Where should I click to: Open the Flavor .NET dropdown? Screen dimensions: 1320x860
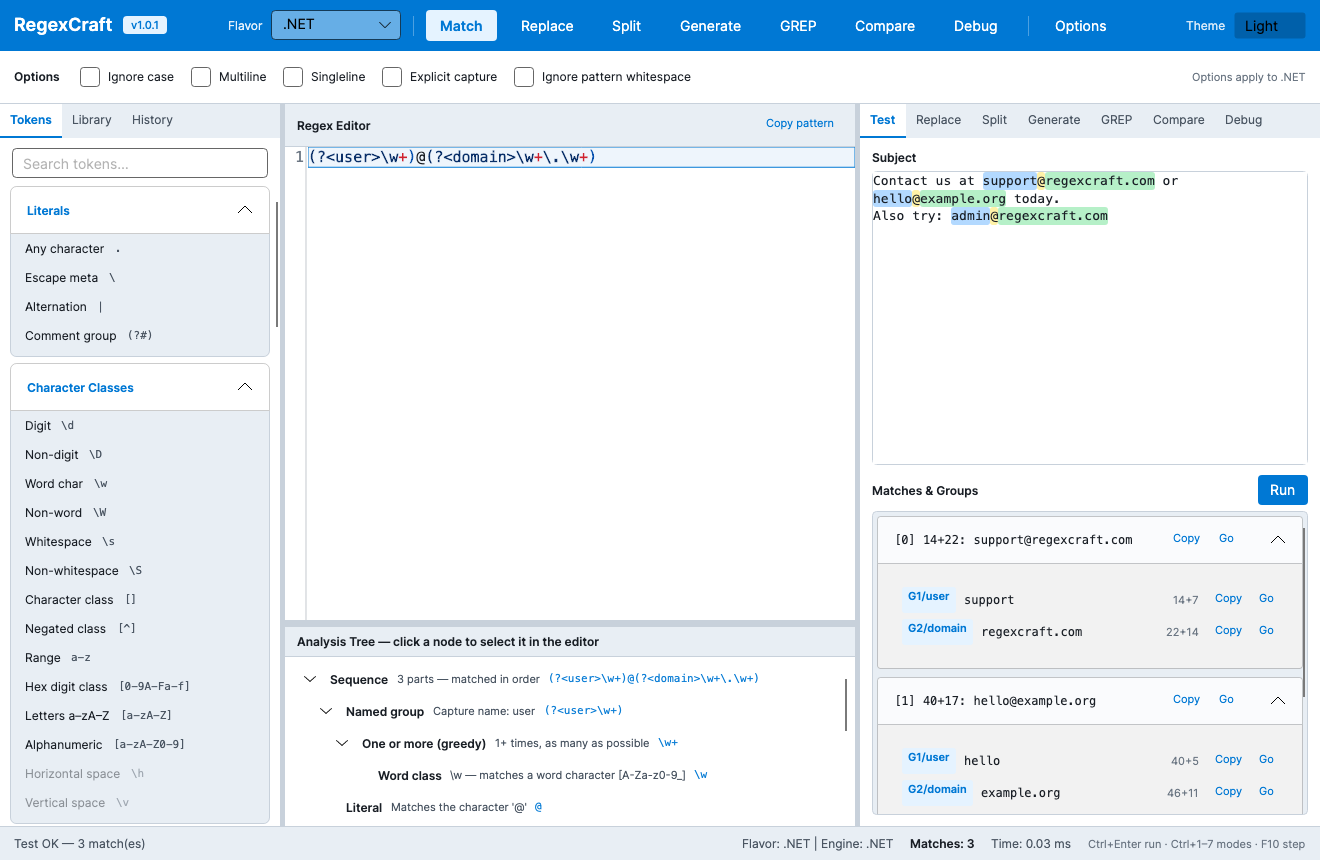point(336,25)
